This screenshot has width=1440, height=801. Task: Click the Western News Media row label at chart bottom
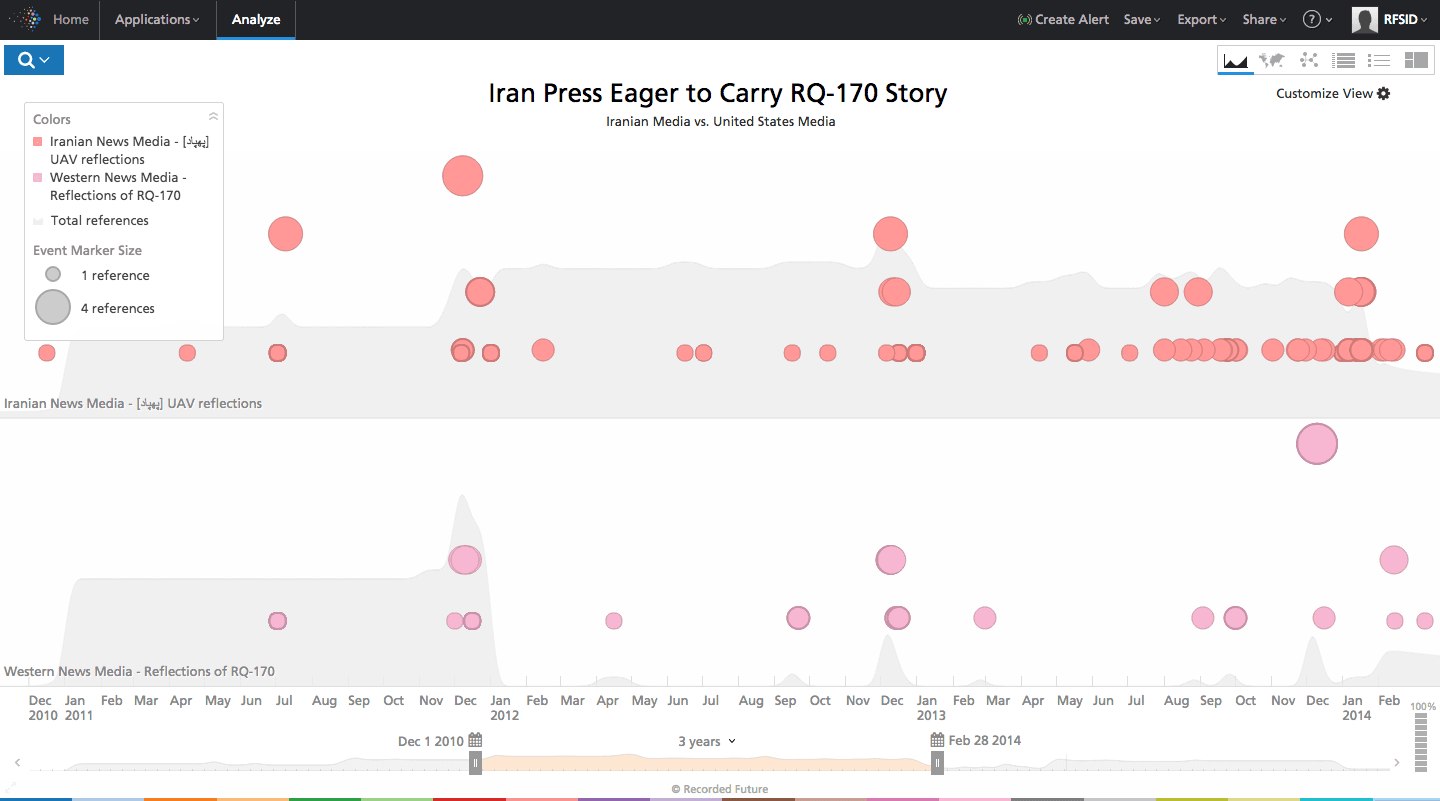click(139, 671)
